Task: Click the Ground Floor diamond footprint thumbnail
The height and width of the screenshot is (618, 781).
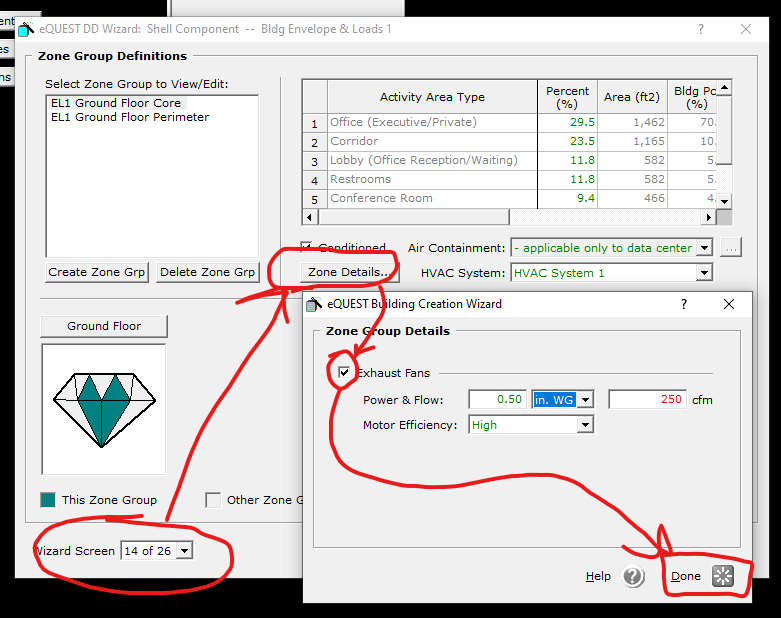Action: [104, 409]
